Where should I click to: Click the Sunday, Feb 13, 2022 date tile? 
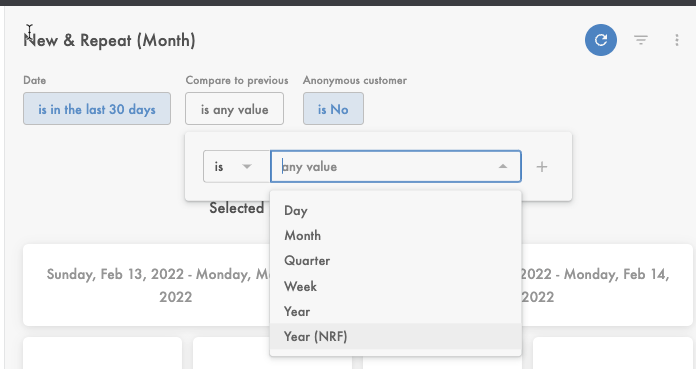(146, 285)
